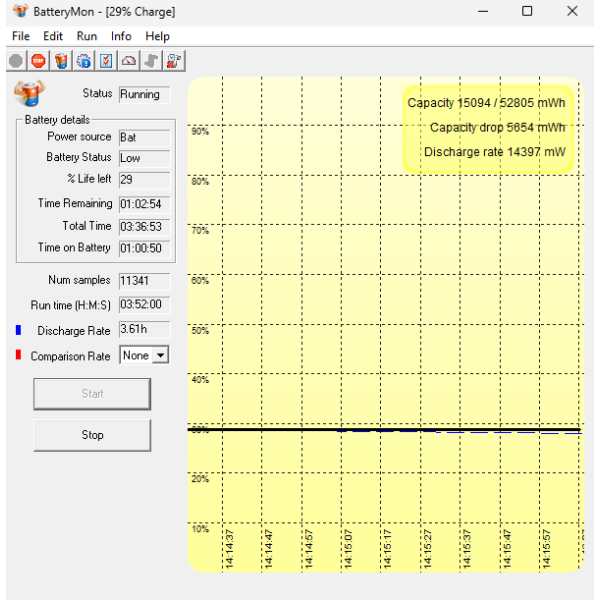Click the Capacity drop 5654 mWh text

497,127
